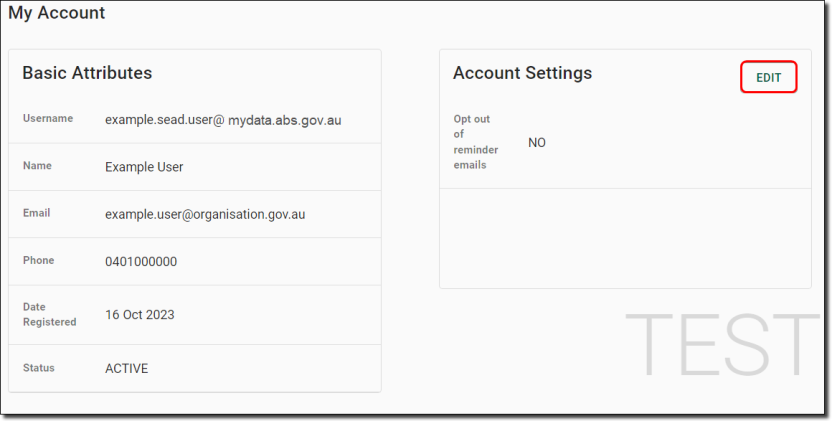This screenshot has width=832, height=421.
Task: Click the Account Settings heading
Action: (x=522, y=73)
